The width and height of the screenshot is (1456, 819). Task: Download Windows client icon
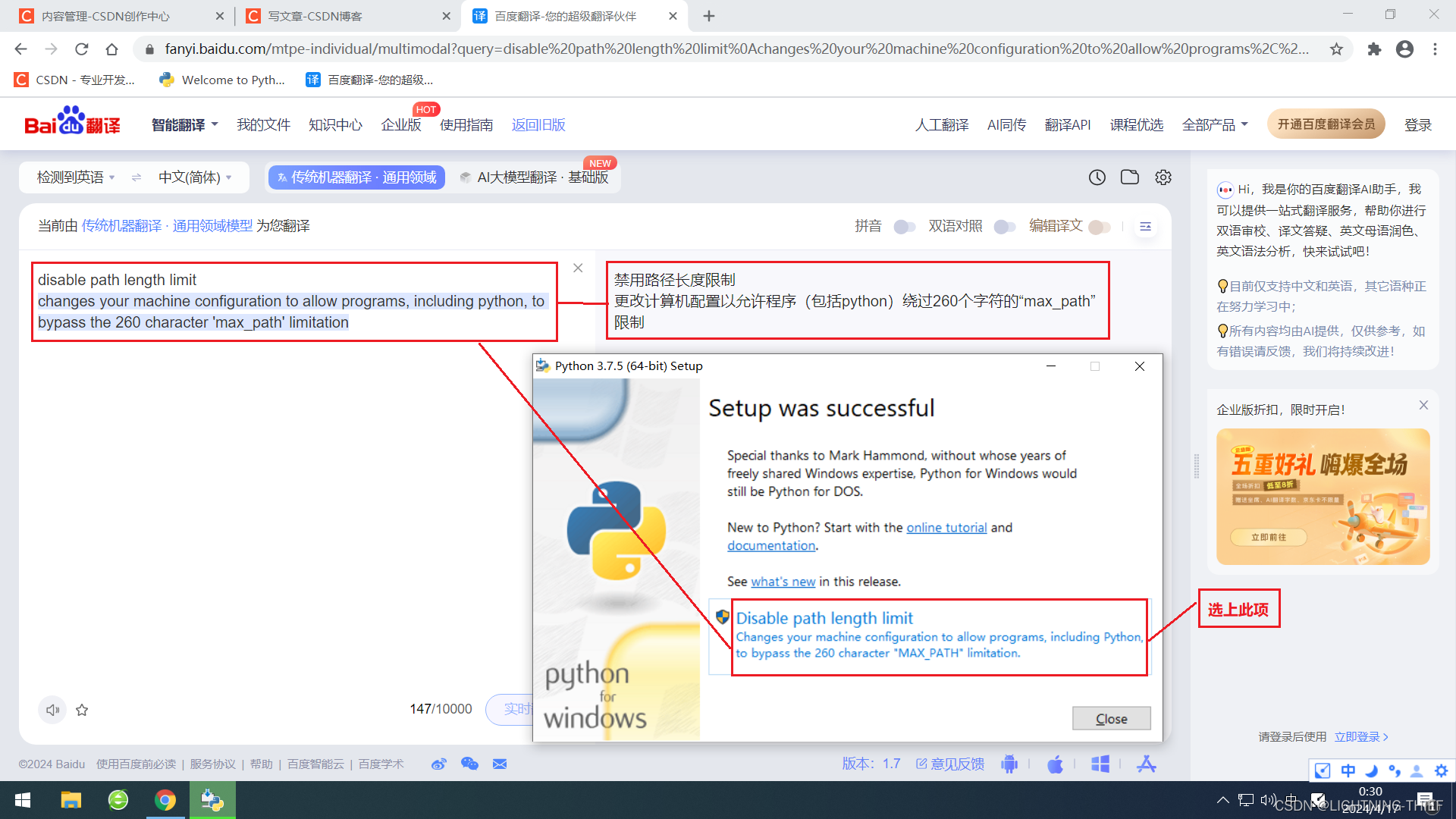[1100, 764]
